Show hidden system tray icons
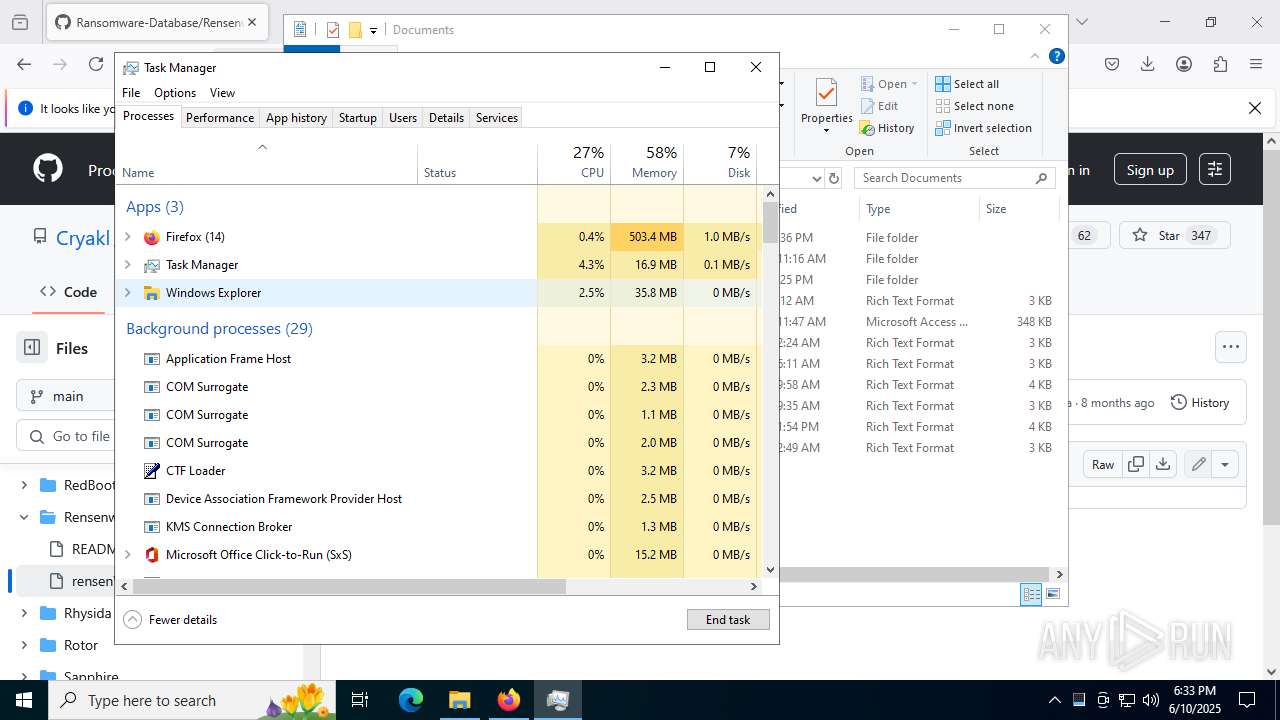Viewport: 1280px width, 720px height. [1054, 700]
